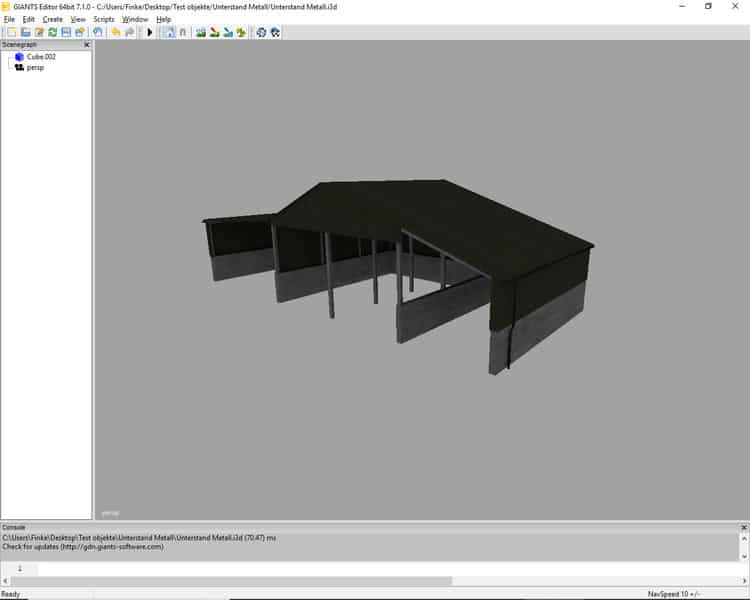
Task: Click the console script input field
Action: [390, 568]
